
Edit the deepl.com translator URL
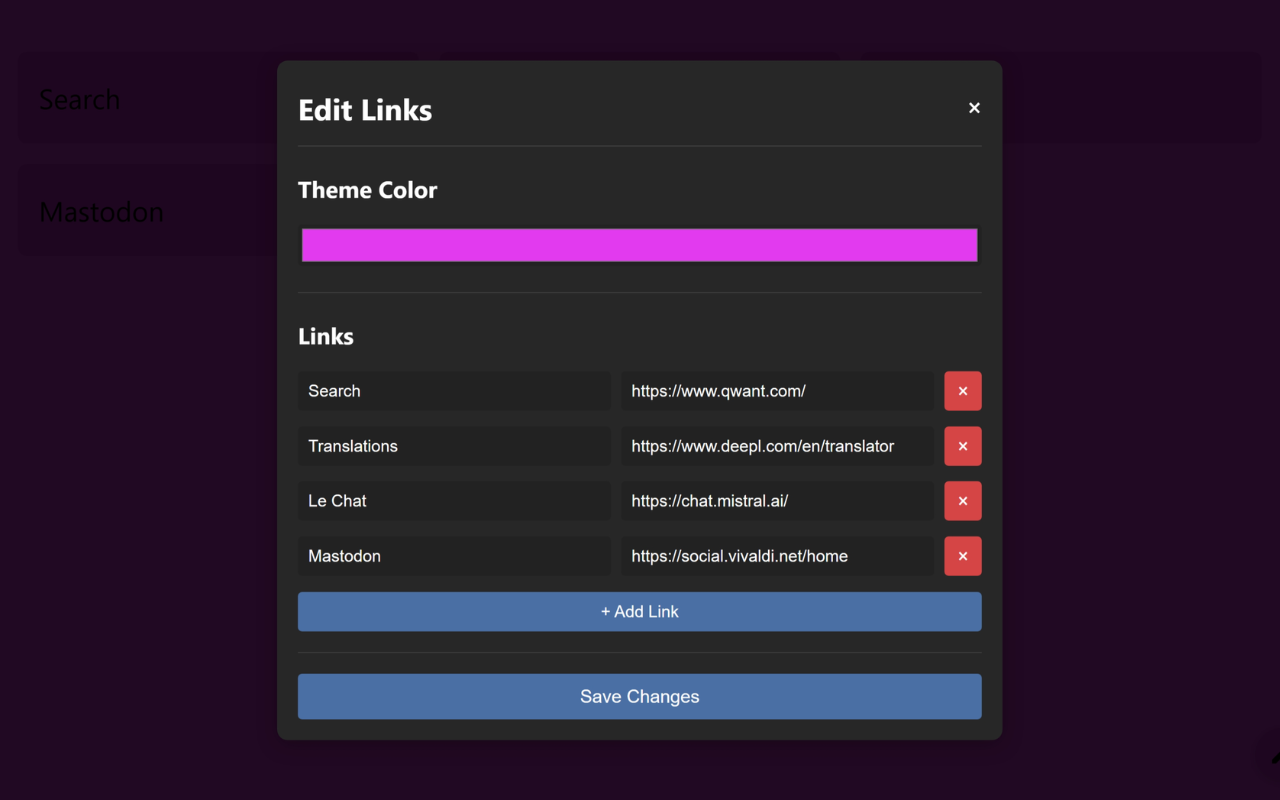coord(777,446)
